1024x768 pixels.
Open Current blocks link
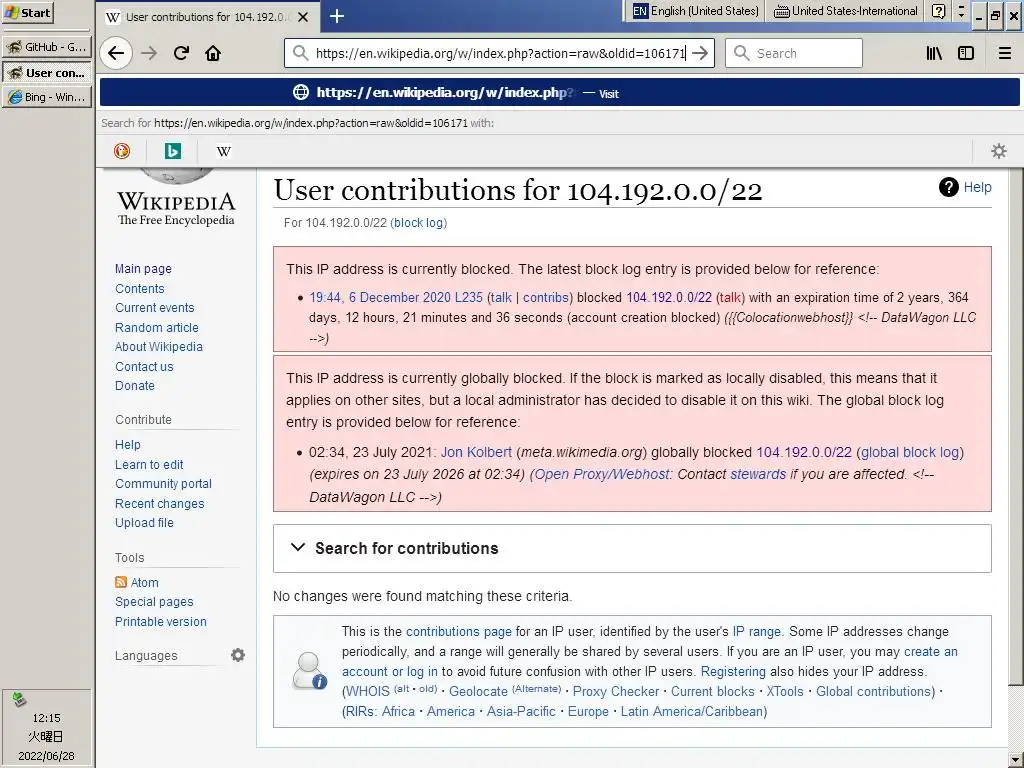(x=712, y=692)
